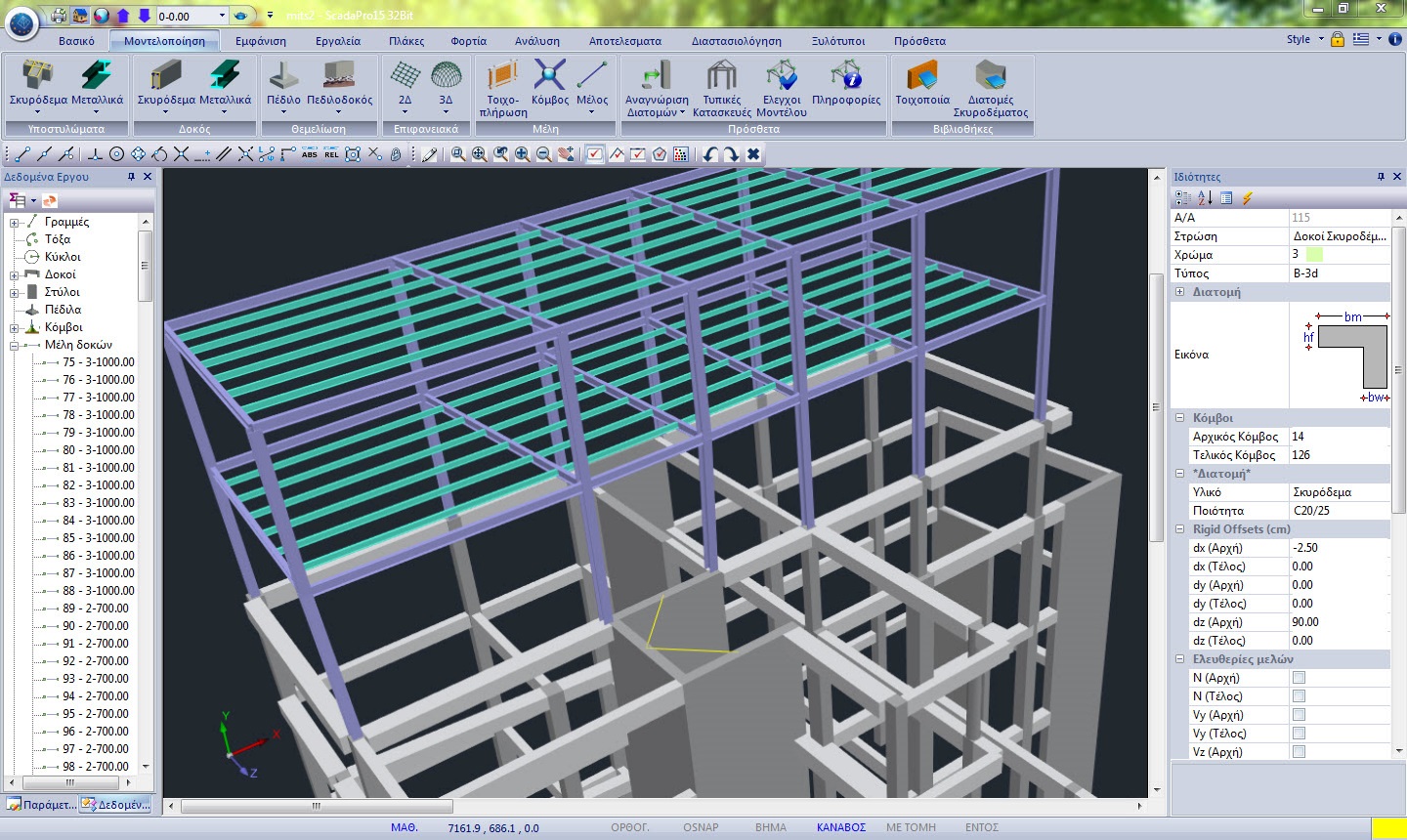Click the redo arrow in toolbar
Screen dimensions: 1407x840
click(x=732, y=154)
